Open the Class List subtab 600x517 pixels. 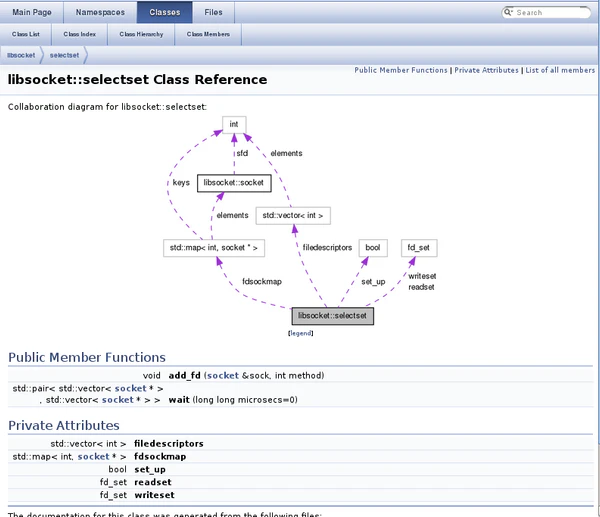[x=27, y=34]
